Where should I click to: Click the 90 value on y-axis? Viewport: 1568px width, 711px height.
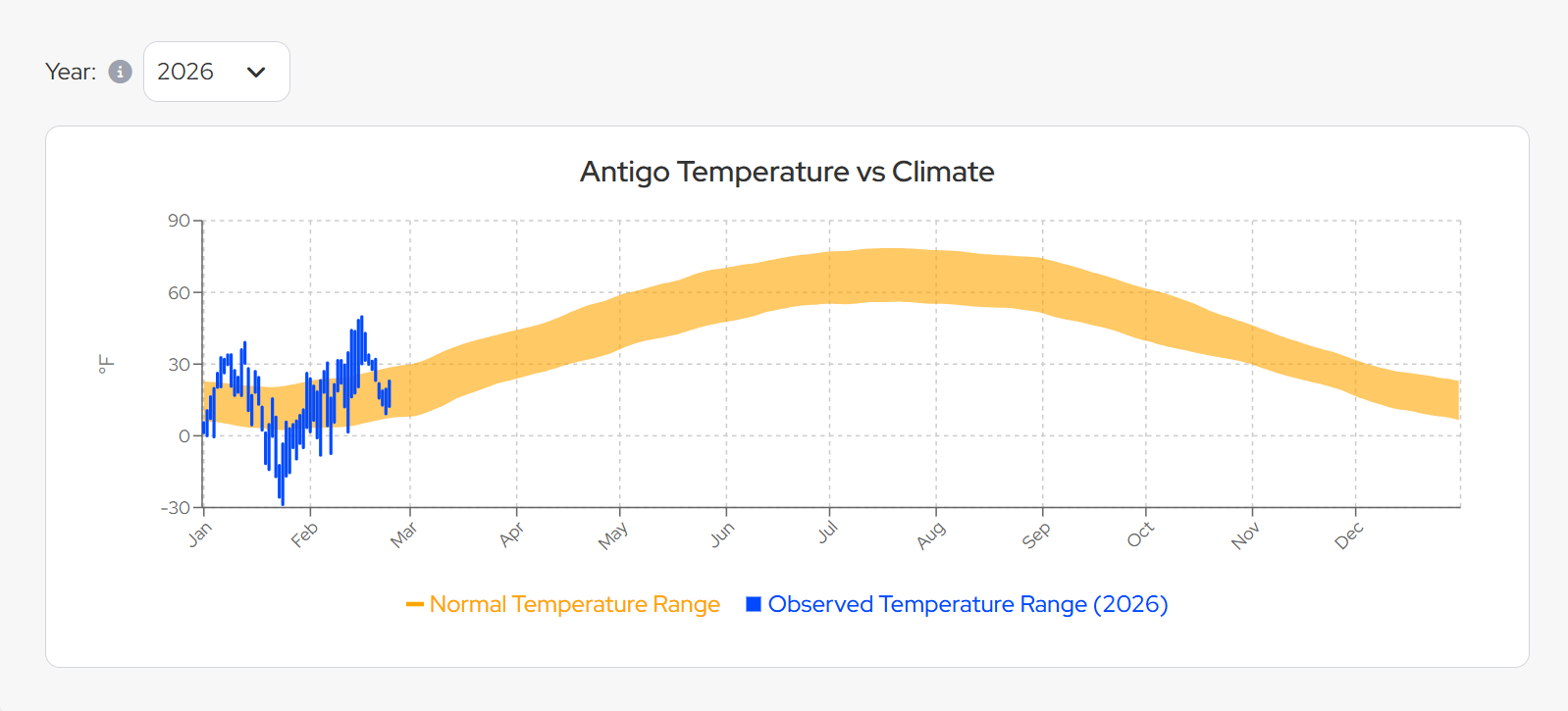(179, 221)
